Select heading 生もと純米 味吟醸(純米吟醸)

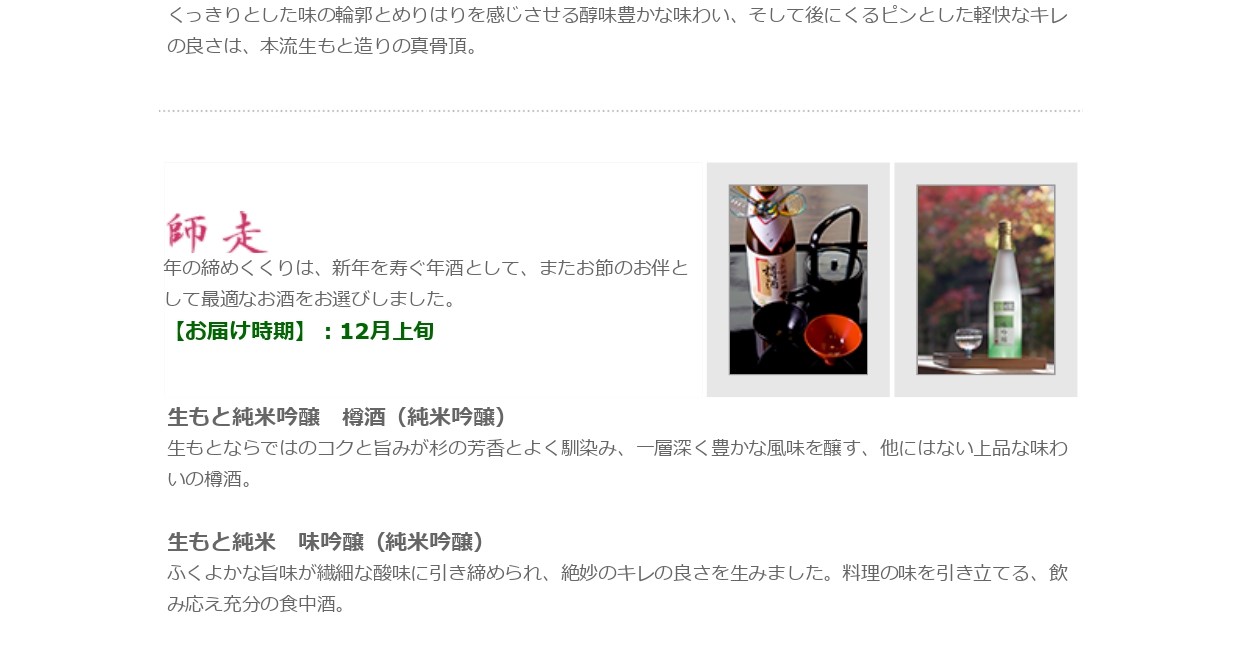pos(326,542)
